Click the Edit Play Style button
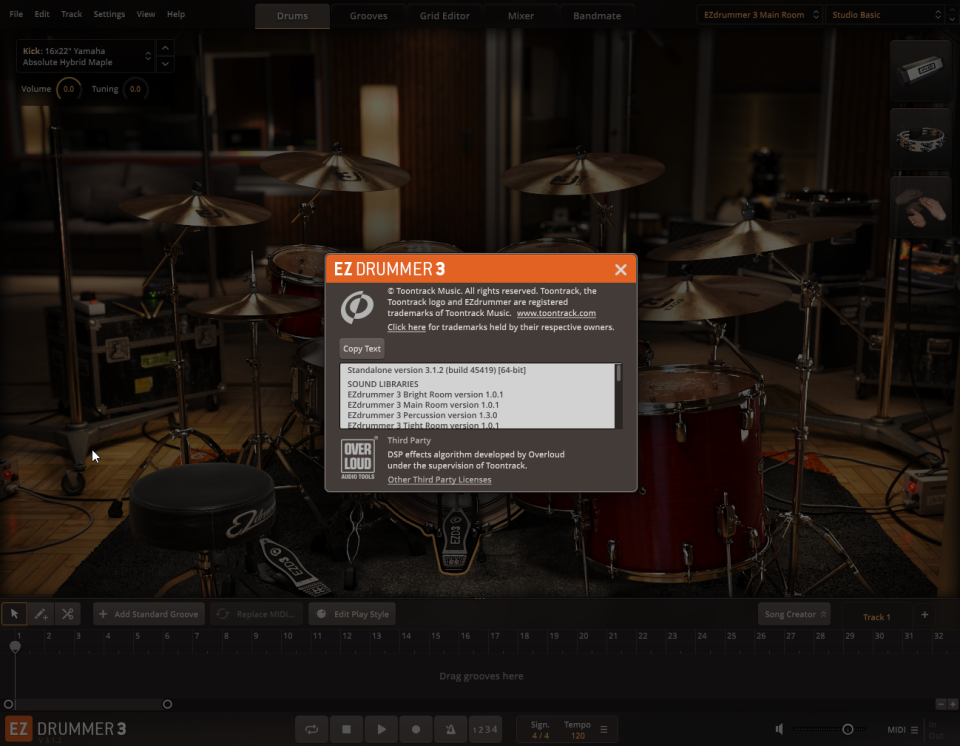This screenshot has width=960, height=746. [352, 614]
